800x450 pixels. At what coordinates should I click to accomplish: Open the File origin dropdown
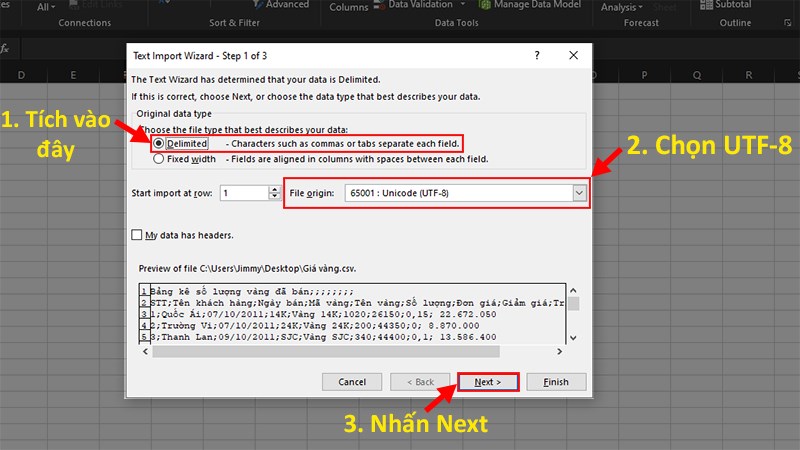[579, 193]
